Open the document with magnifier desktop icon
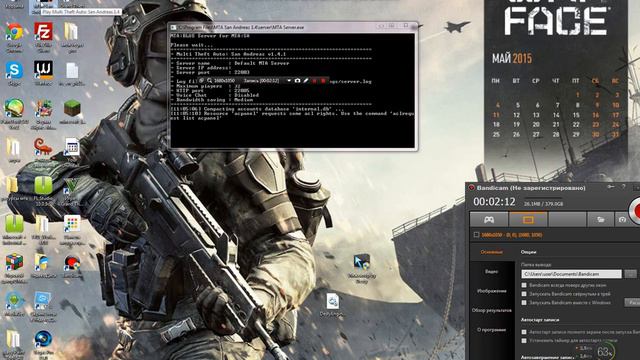640x360 pixels. [332, 301]
